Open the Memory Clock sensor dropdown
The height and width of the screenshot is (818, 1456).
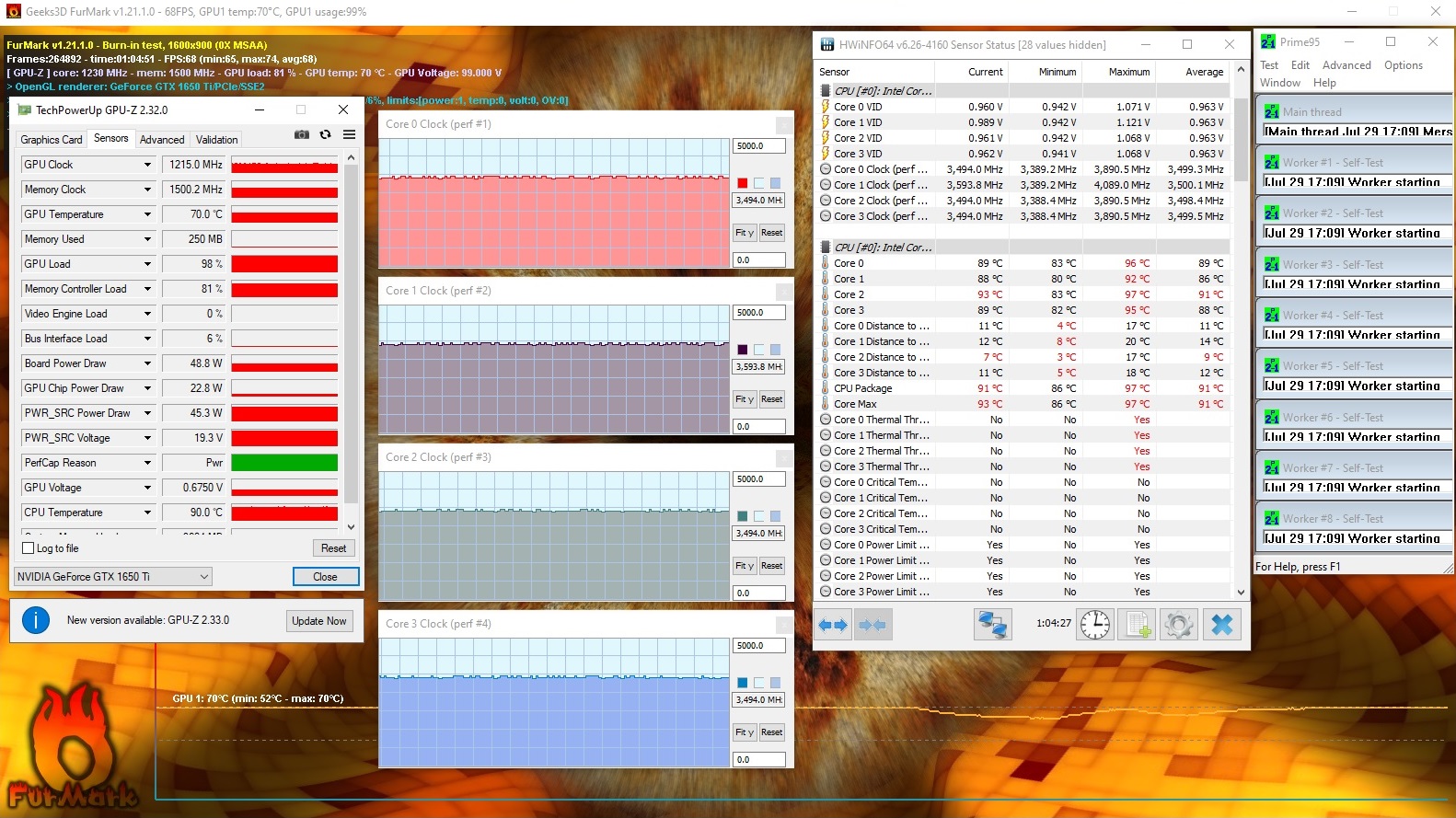pos(147,190)
